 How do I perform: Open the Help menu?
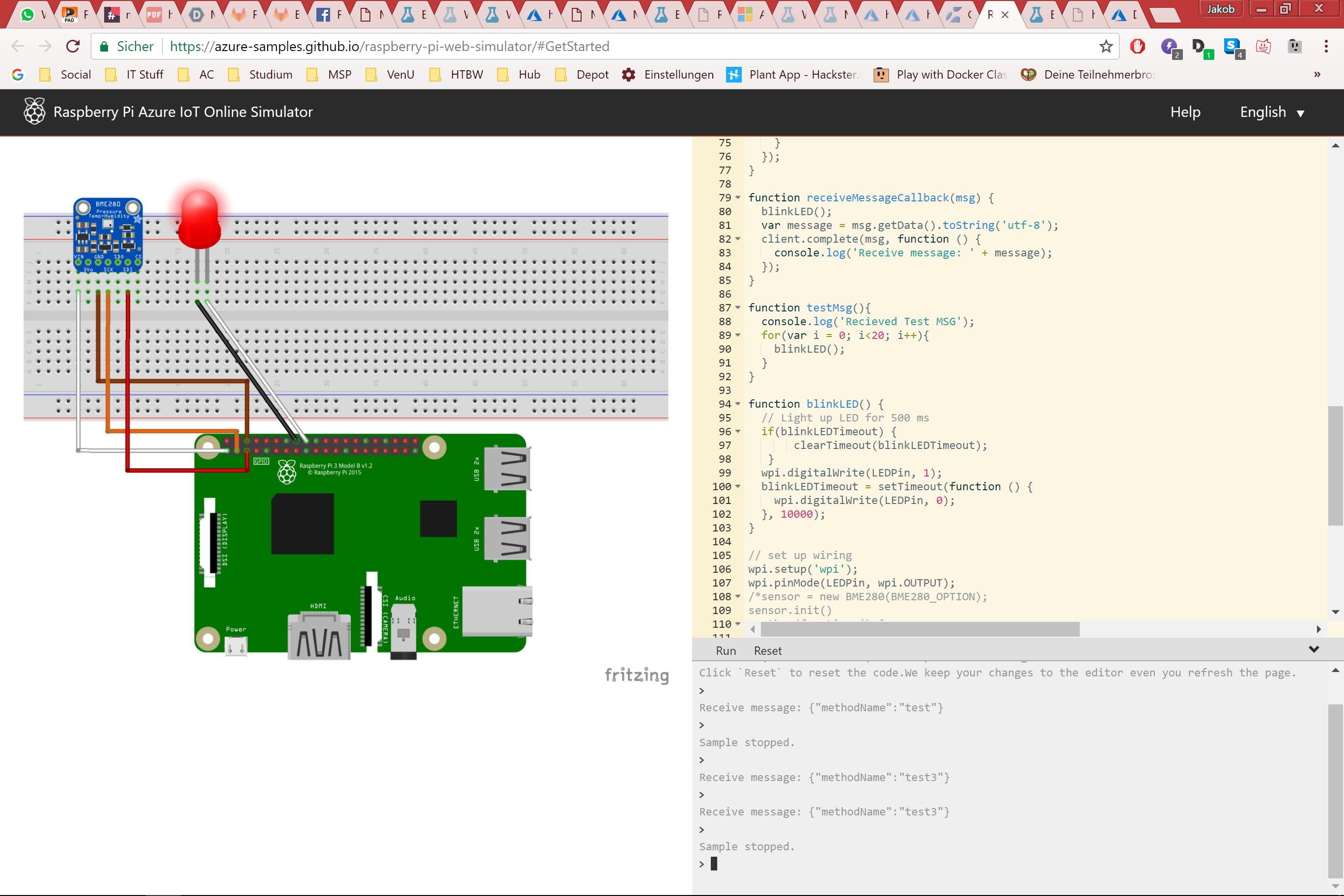(x=1185, y=112)
